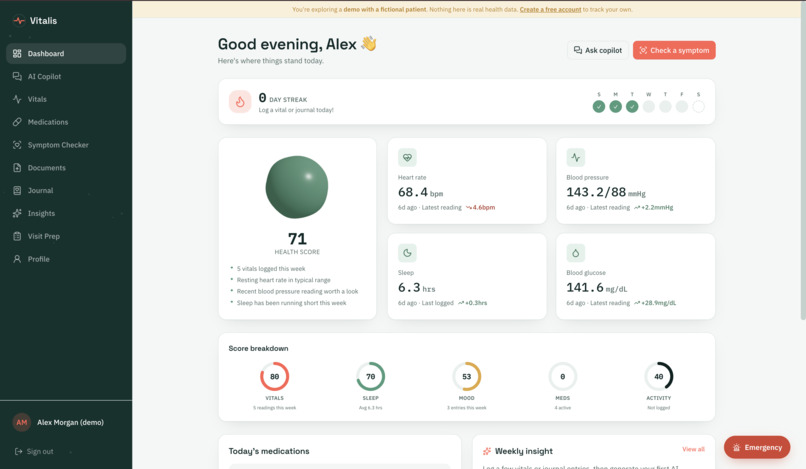Sign out of the account
This screenshot has height=469, width=806.
[34, 452]
